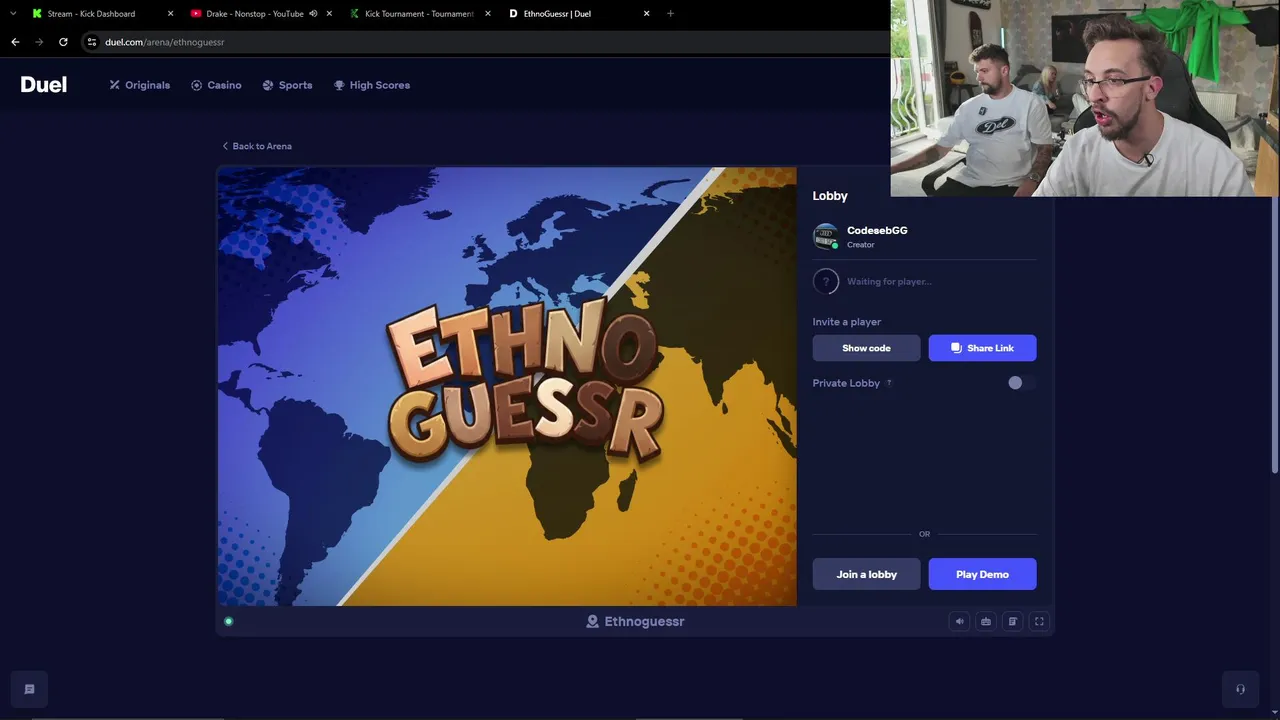Go back to Arena
This screenshot has height=720, width=1280.
(x=257, y=146)
